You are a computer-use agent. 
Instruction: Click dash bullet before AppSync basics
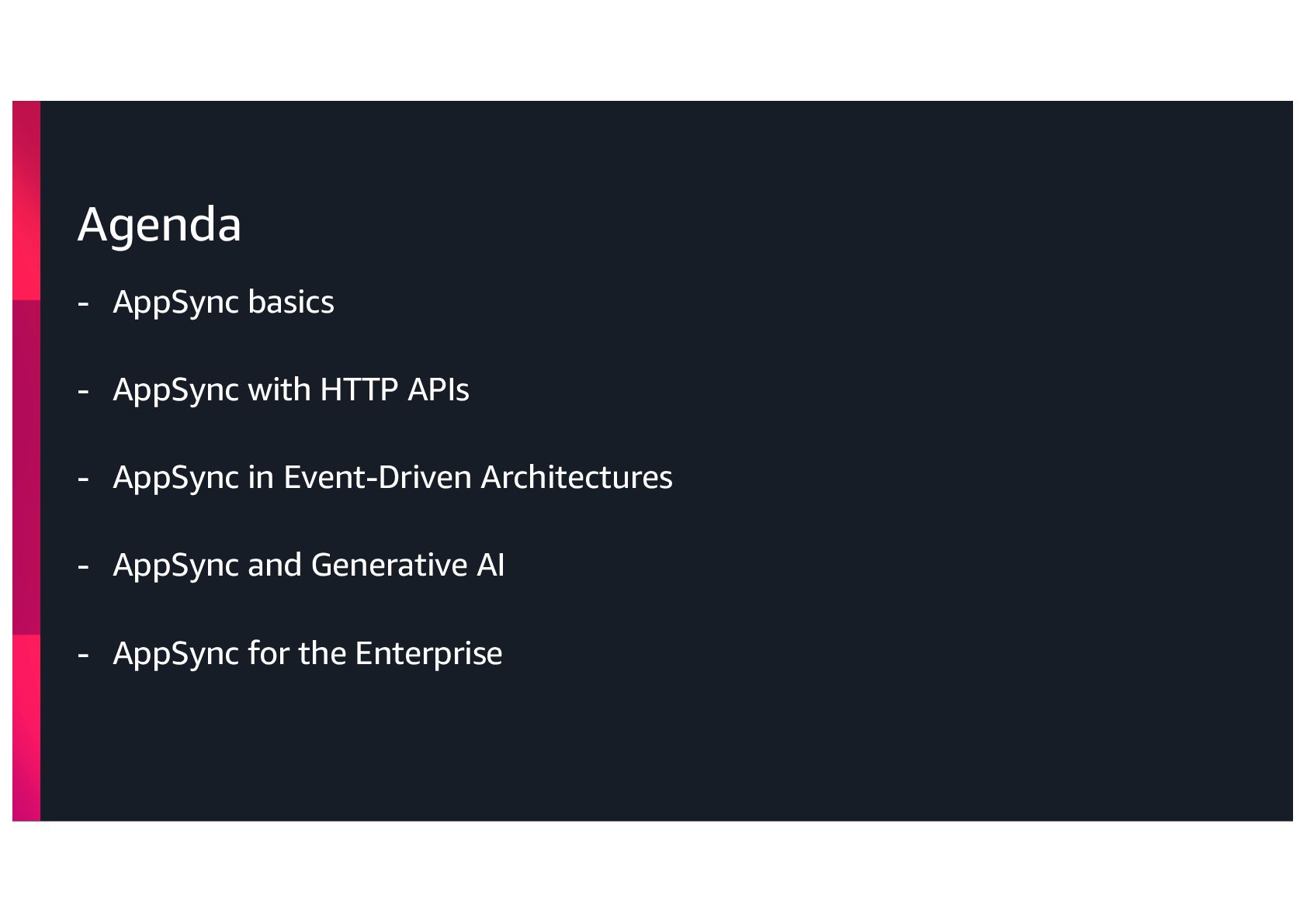pos(83,303)
